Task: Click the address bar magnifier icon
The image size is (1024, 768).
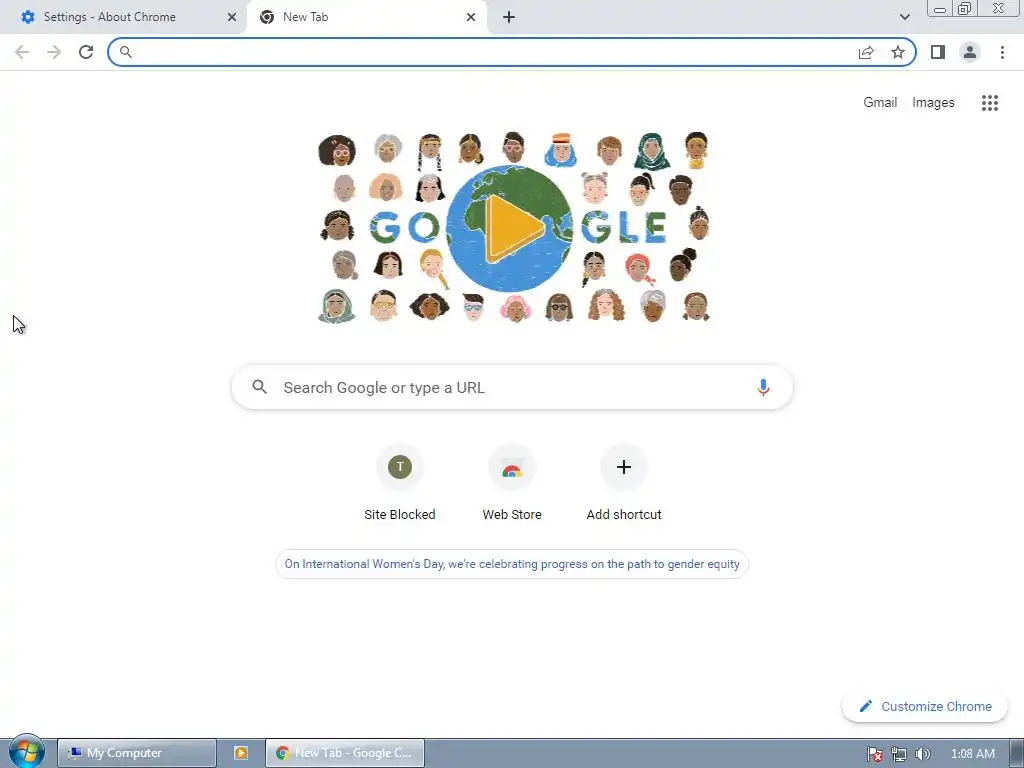Action: pos(125,52)
